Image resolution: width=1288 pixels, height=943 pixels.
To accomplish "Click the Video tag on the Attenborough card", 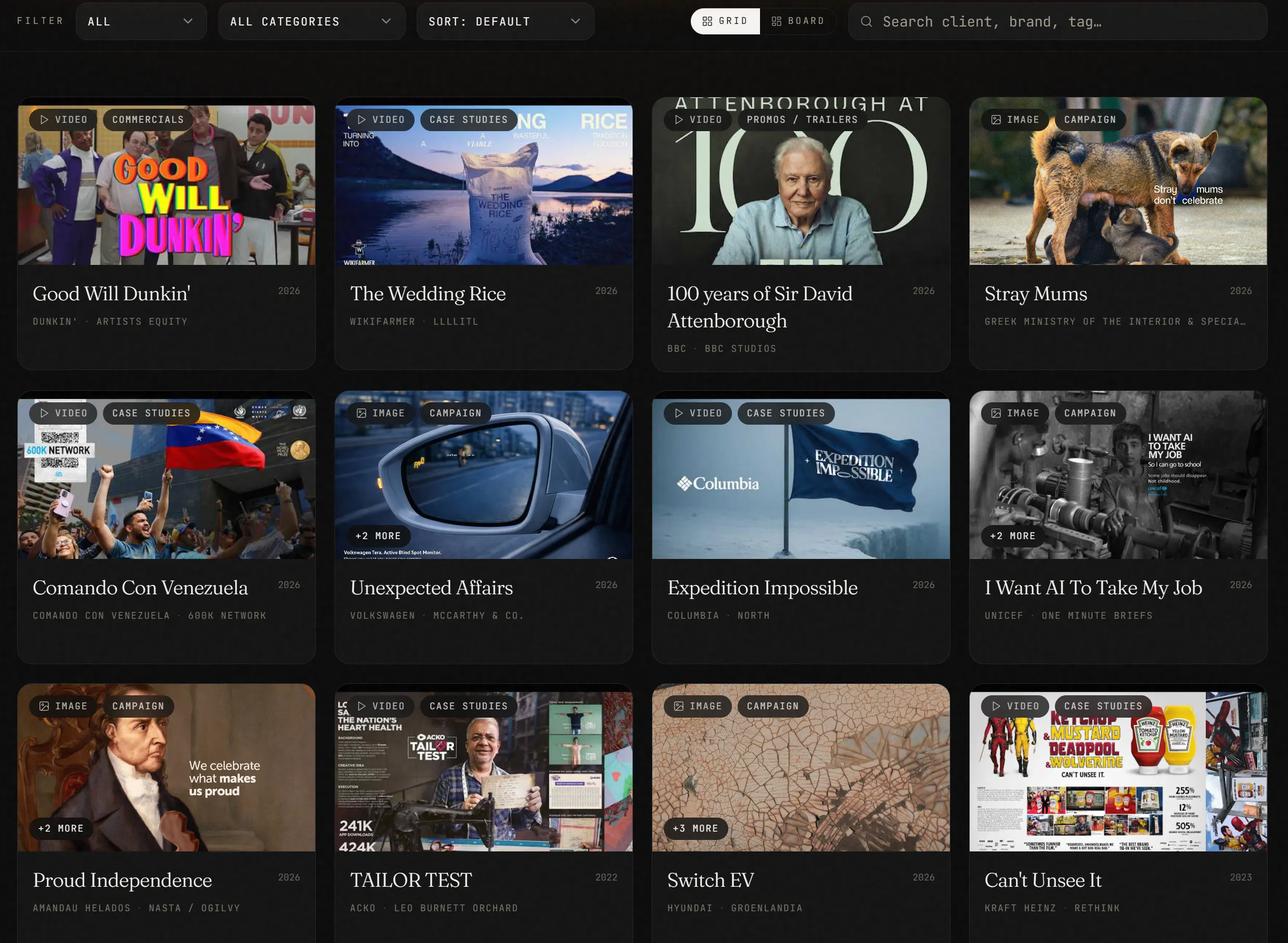I will pos(698,119).
